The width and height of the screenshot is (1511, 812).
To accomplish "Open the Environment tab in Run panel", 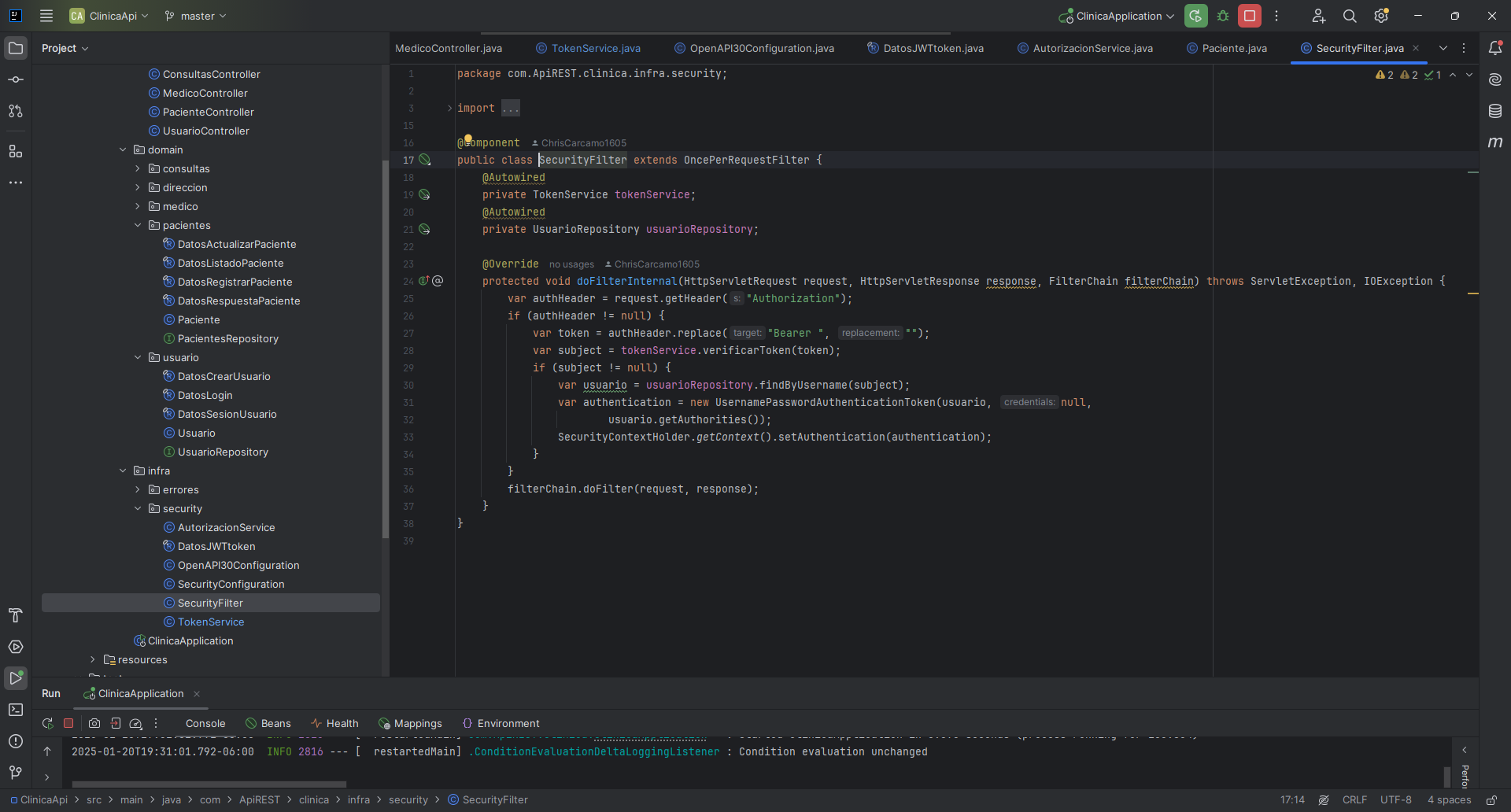I will [501, 723].
